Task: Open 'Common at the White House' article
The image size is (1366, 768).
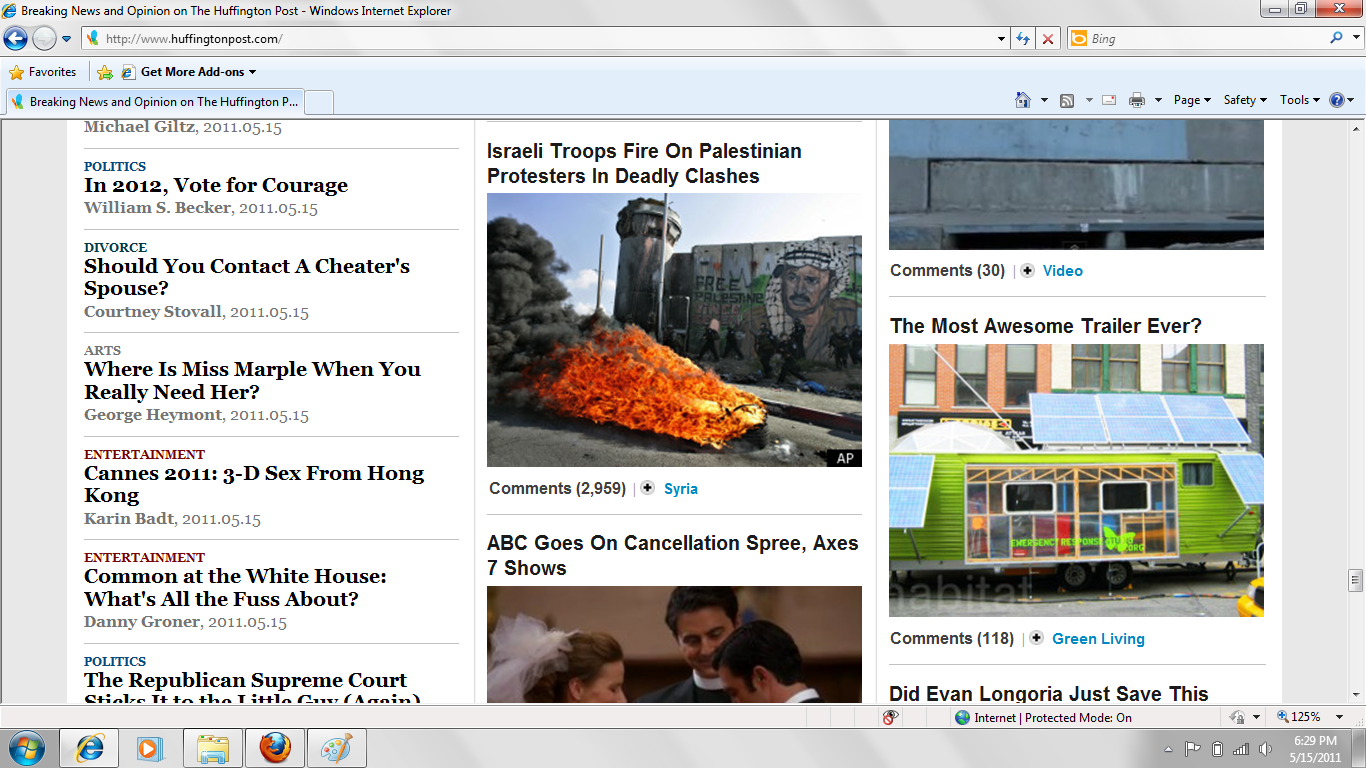Action: coord(235,588)
